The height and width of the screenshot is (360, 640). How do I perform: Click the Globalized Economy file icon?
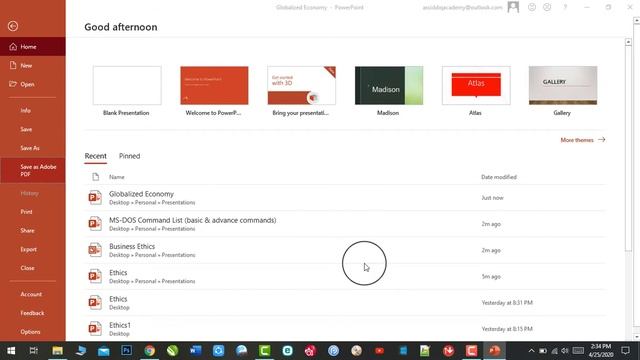click(95, 198)
